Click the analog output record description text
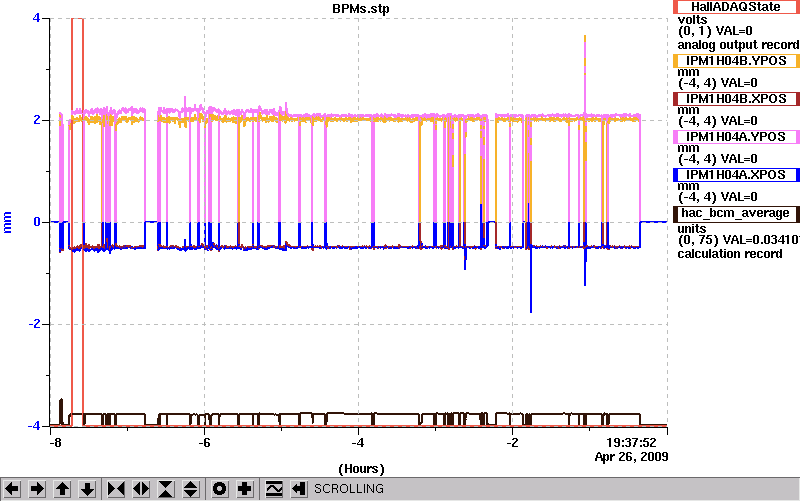The width and height of the screenshot is (800, 501). (738, 45)
